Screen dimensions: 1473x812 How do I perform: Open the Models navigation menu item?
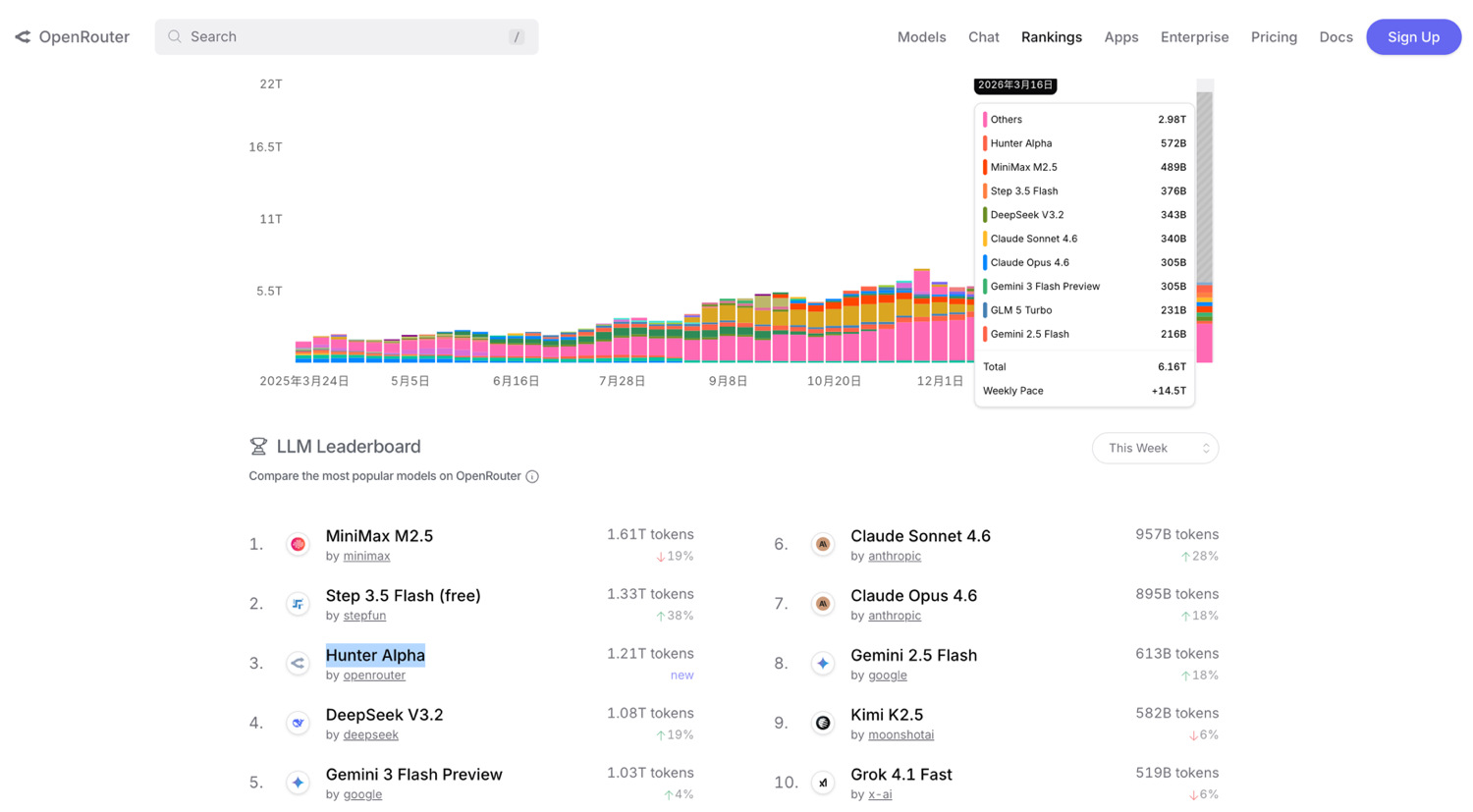pos(921,37)
